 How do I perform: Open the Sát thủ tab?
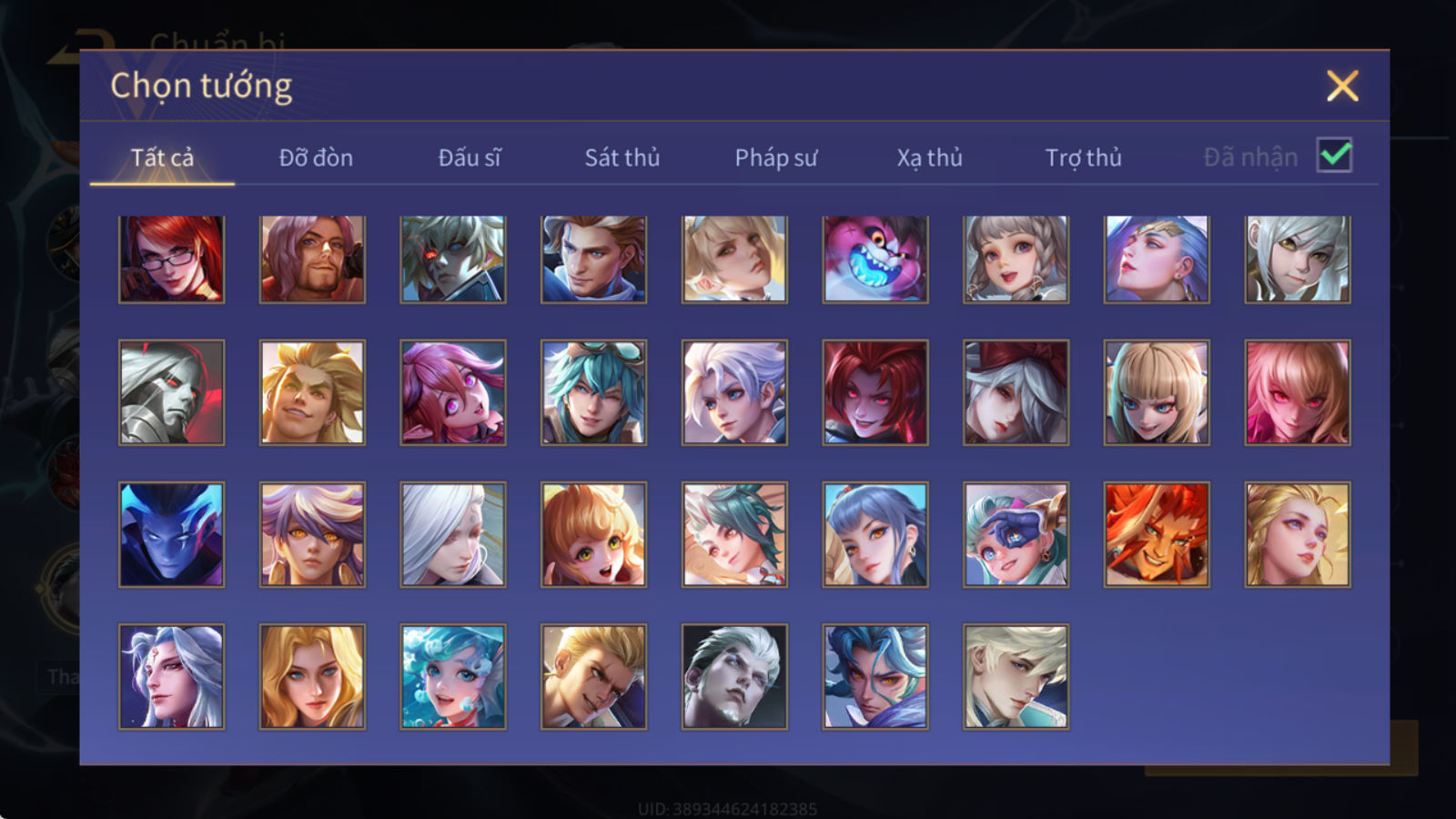tap(622, 157)
